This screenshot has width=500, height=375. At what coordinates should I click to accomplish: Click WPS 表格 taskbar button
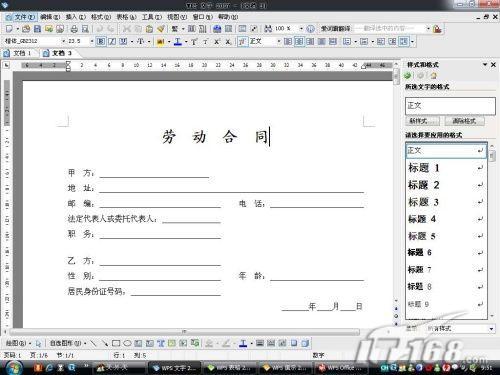[x=230, y=368]
